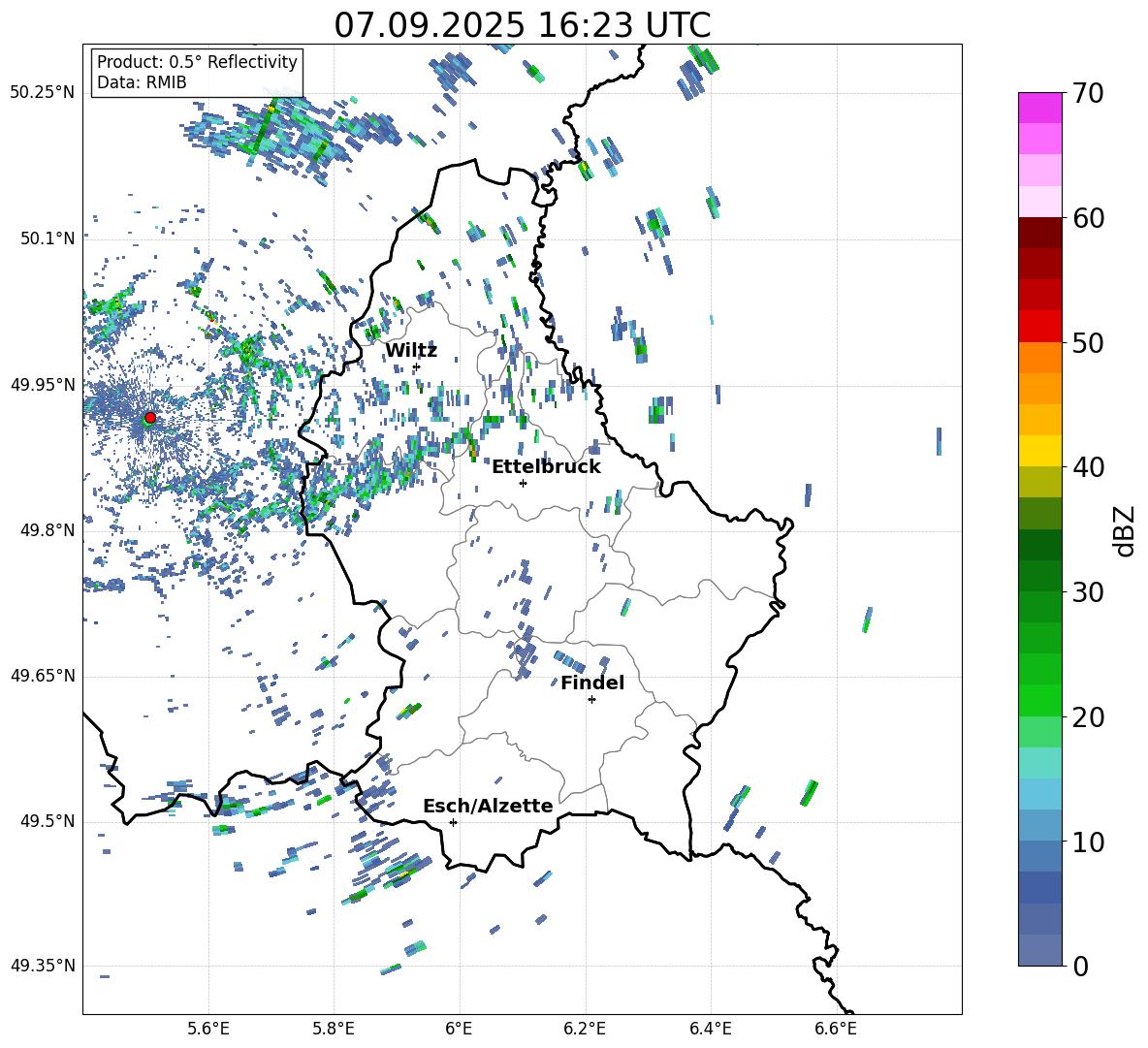
Task: Click the 49.65°N latitude label
Action: point(44,676)
